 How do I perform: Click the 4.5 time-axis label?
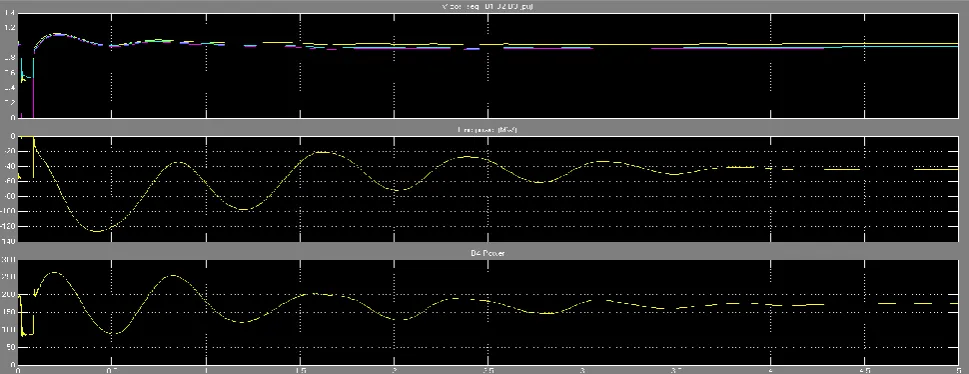point(865,370)
